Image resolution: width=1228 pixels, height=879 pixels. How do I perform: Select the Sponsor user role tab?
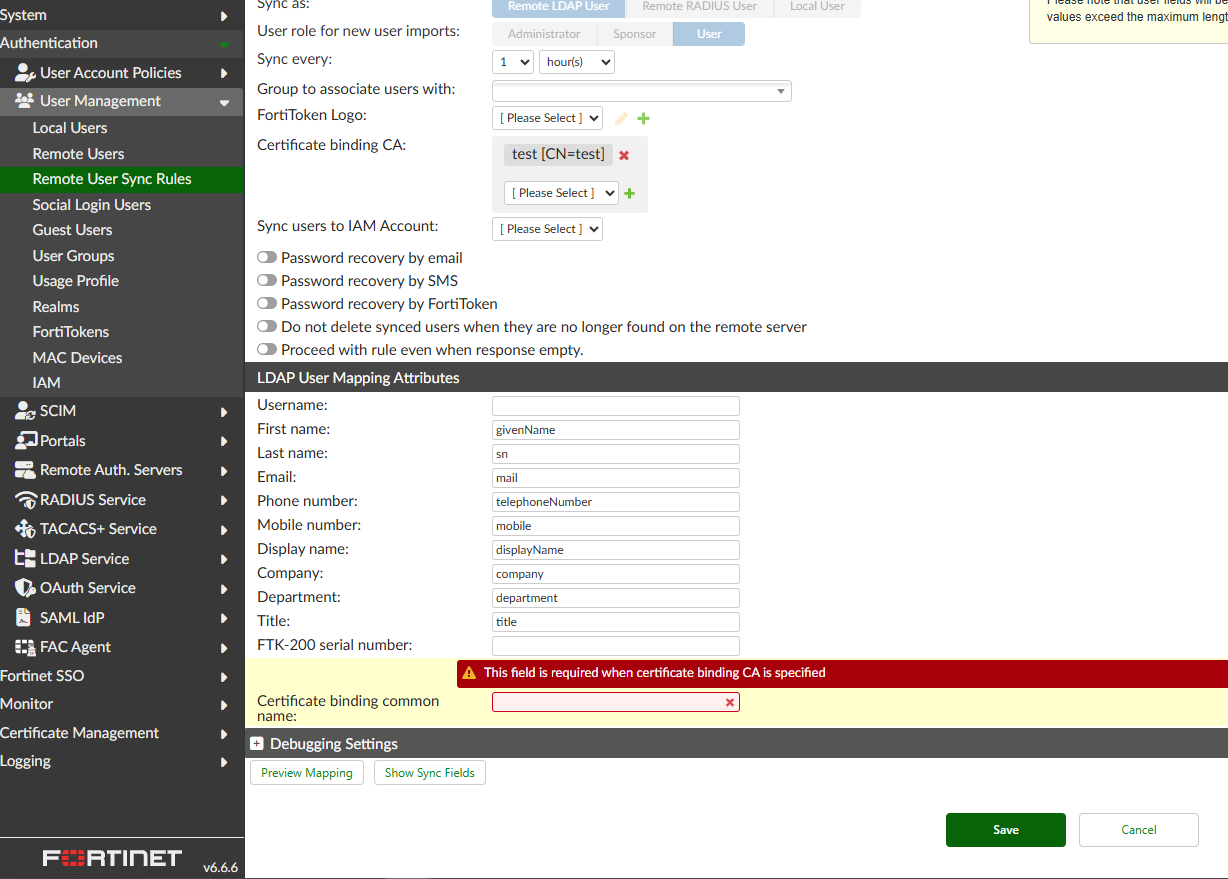635,34
